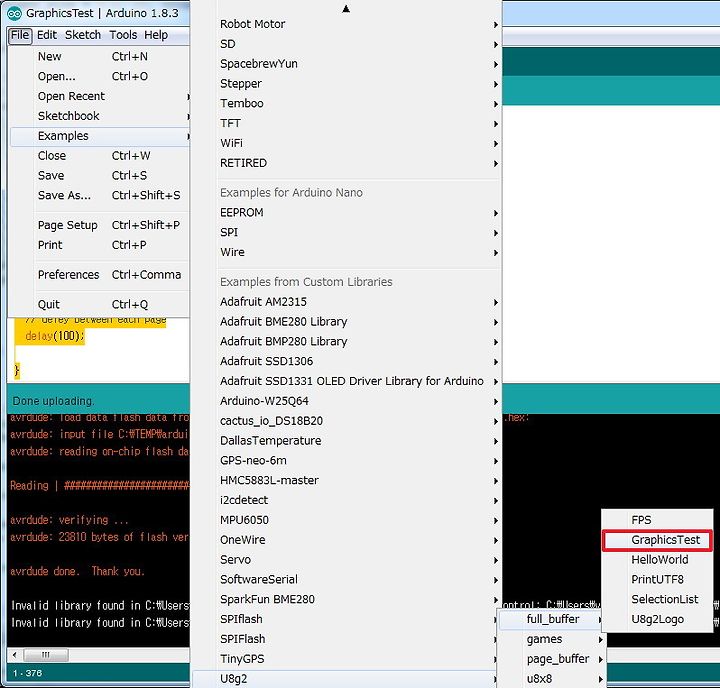The image size is (720, 688).
Task: Open the FPS example sketch
Action: pyautogui.click(x=658, y=520)
